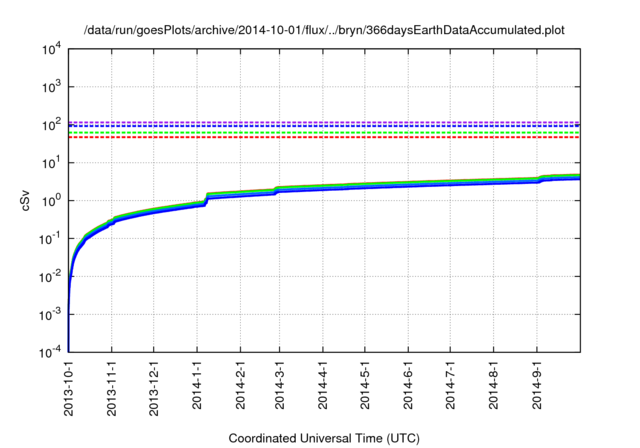Click the 2014-4-1 date label

coord(323,385)
